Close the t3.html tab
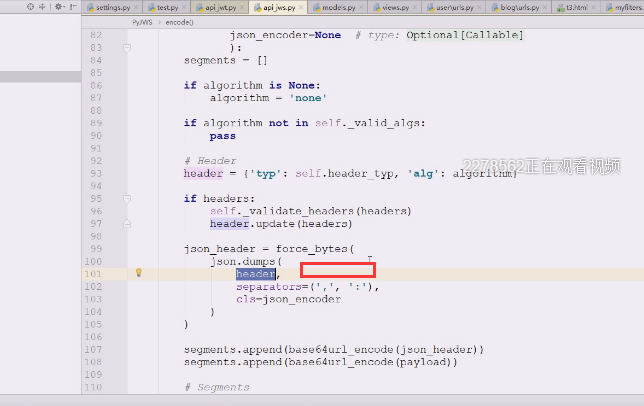 tap(593, 7)
